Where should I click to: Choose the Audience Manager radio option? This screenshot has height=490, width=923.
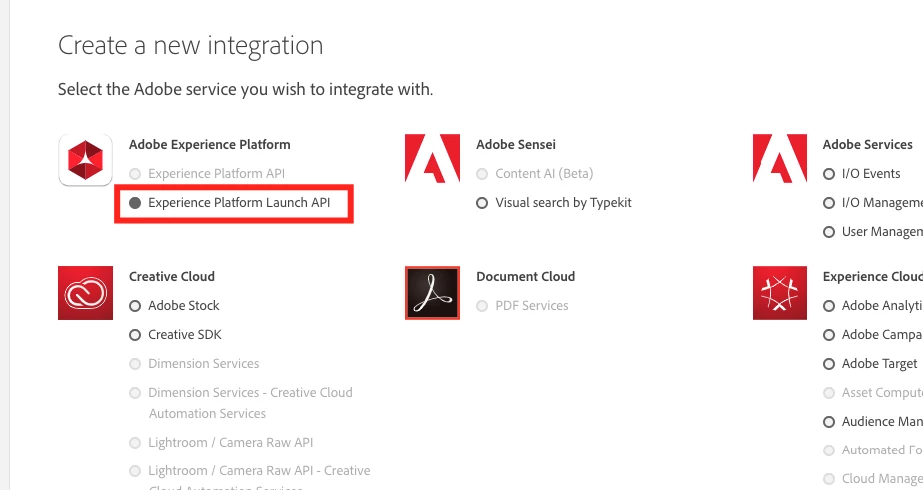tap(829, 422)
